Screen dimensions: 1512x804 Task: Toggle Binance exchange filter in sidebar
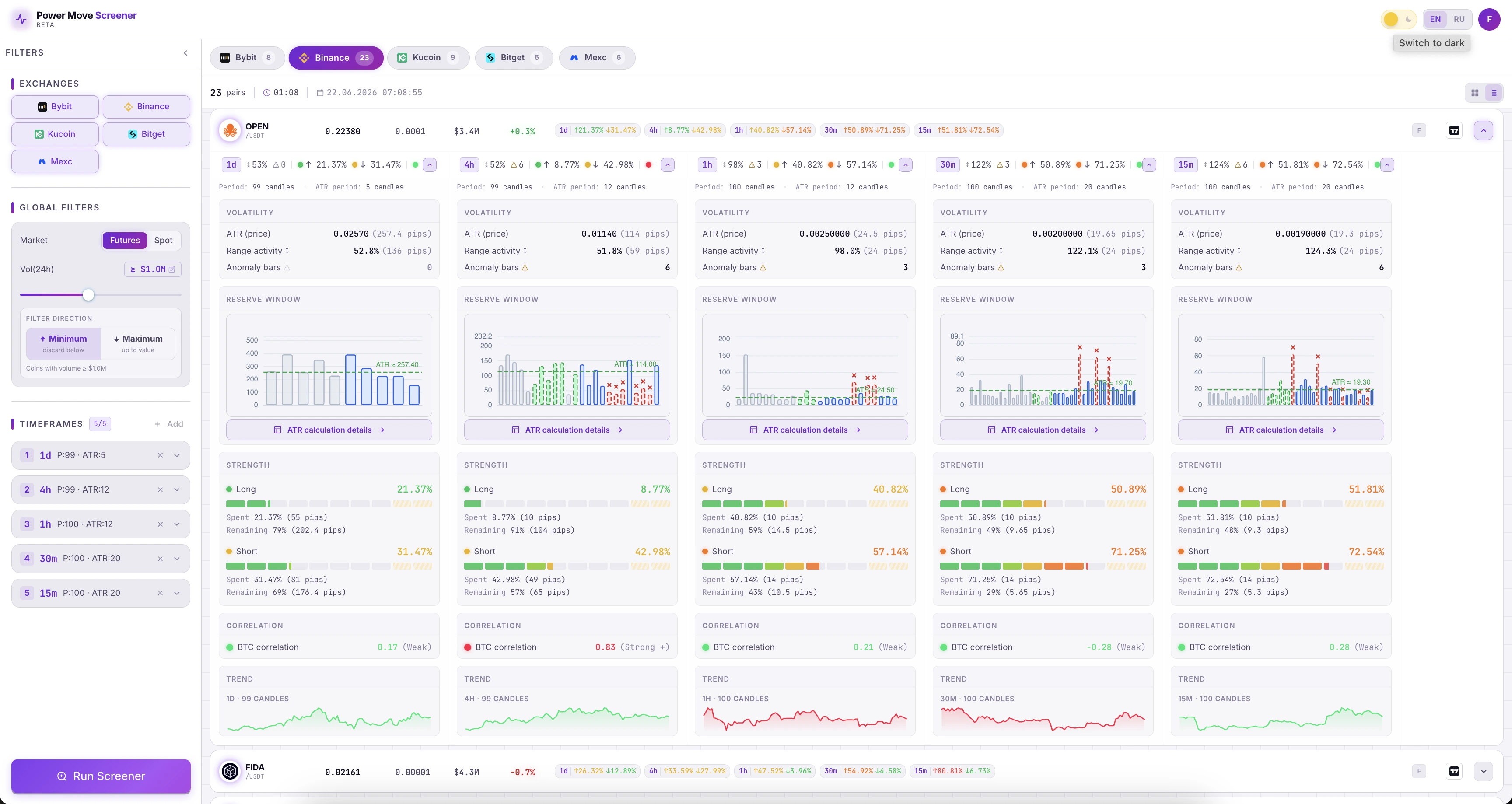pos(147,107)
